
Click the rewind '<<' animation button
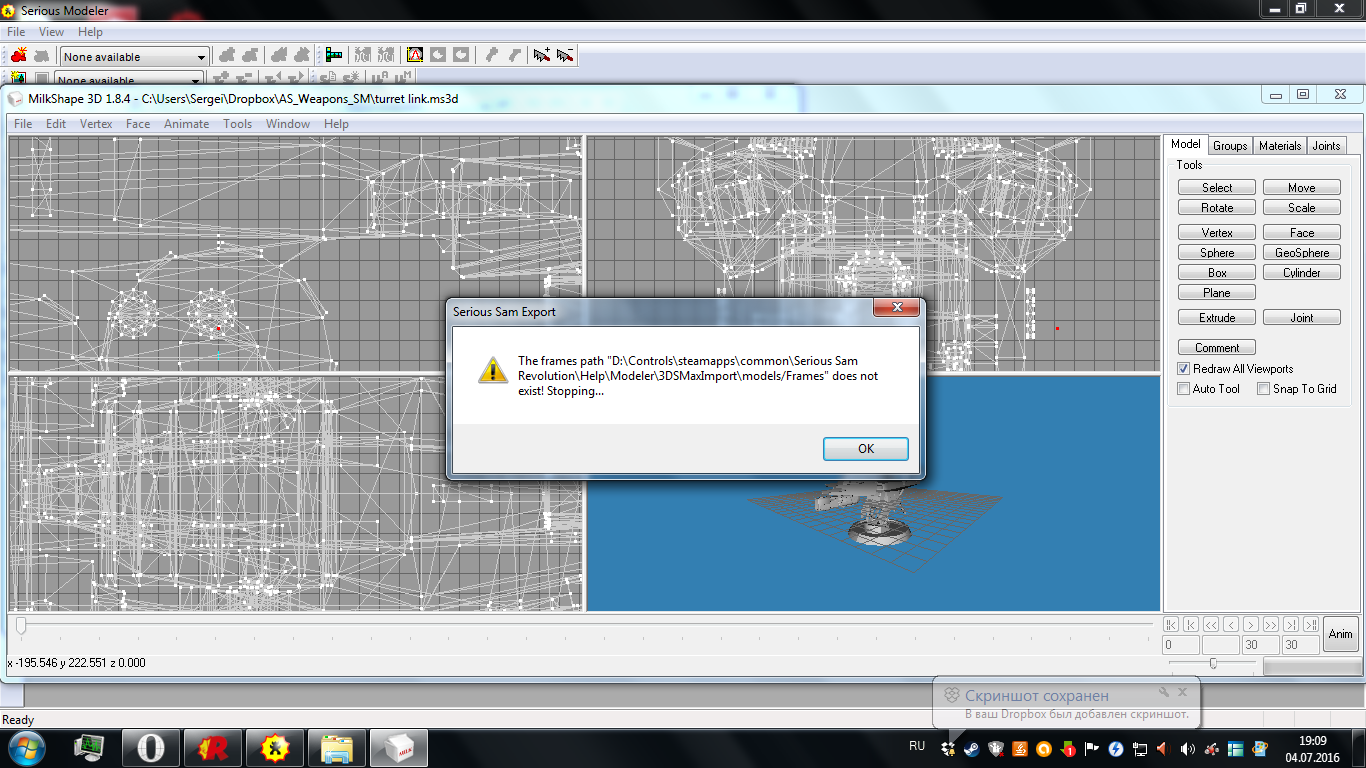click(x=1211, y=624)
